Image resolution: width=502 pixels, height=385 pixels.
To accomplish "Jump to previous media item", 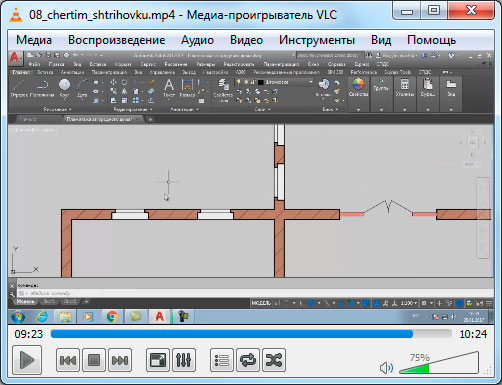I will 68,360.
